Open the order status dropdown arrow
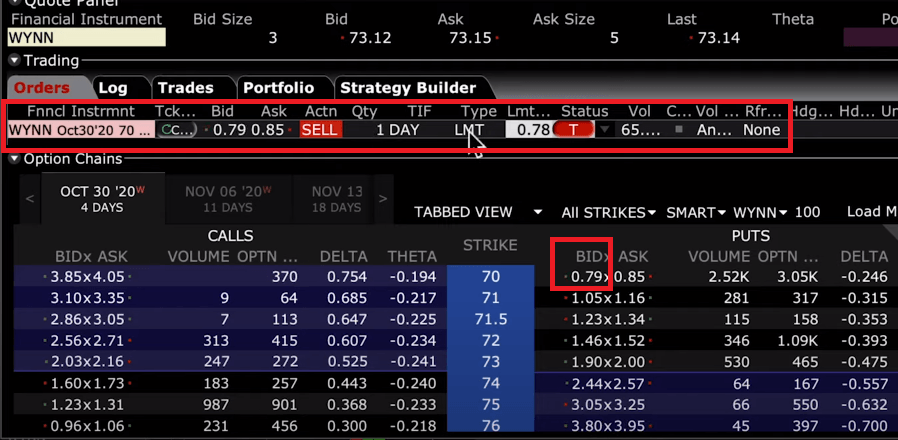This screenshot has width=898, height=440. point(604,130)
